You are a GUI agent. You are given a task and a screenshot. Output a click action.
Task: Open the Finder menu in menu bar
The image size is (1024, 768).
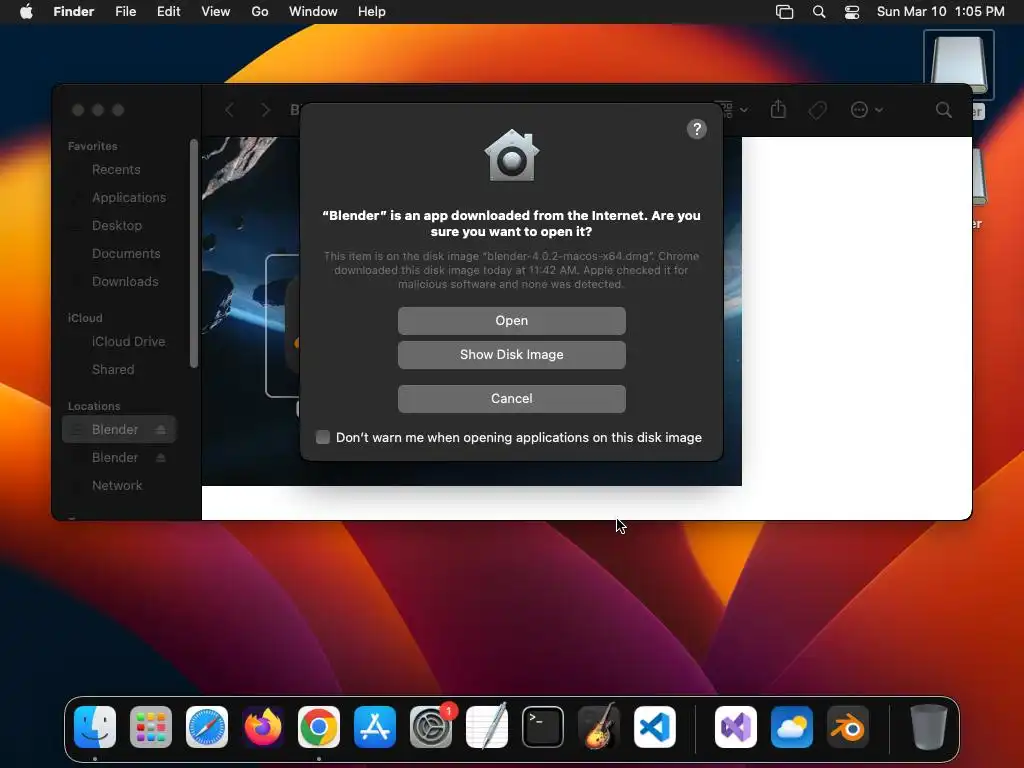74,12
